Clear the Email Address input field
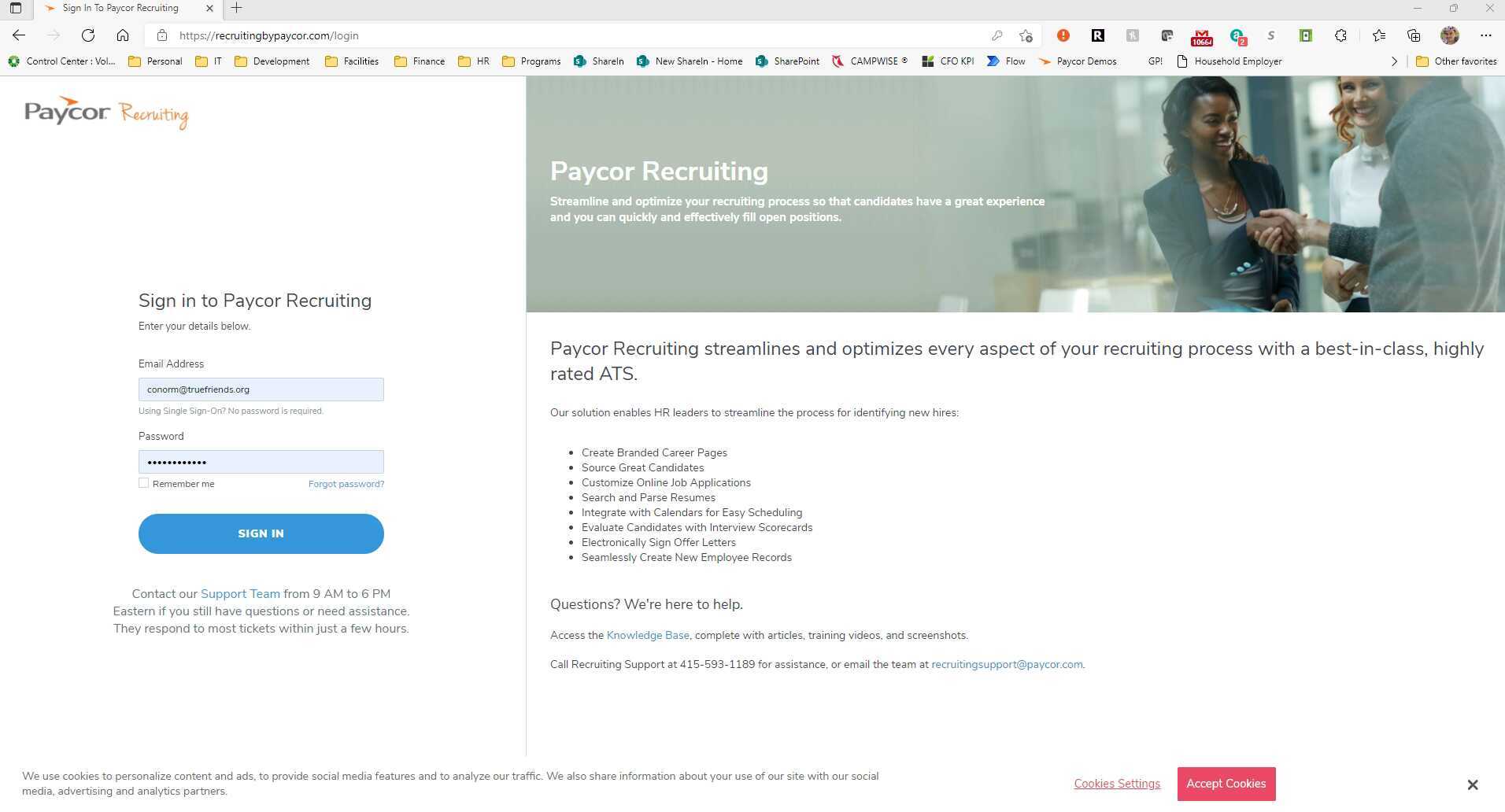The height and width of the screenshot is (812, 1505). pos(261,389)
